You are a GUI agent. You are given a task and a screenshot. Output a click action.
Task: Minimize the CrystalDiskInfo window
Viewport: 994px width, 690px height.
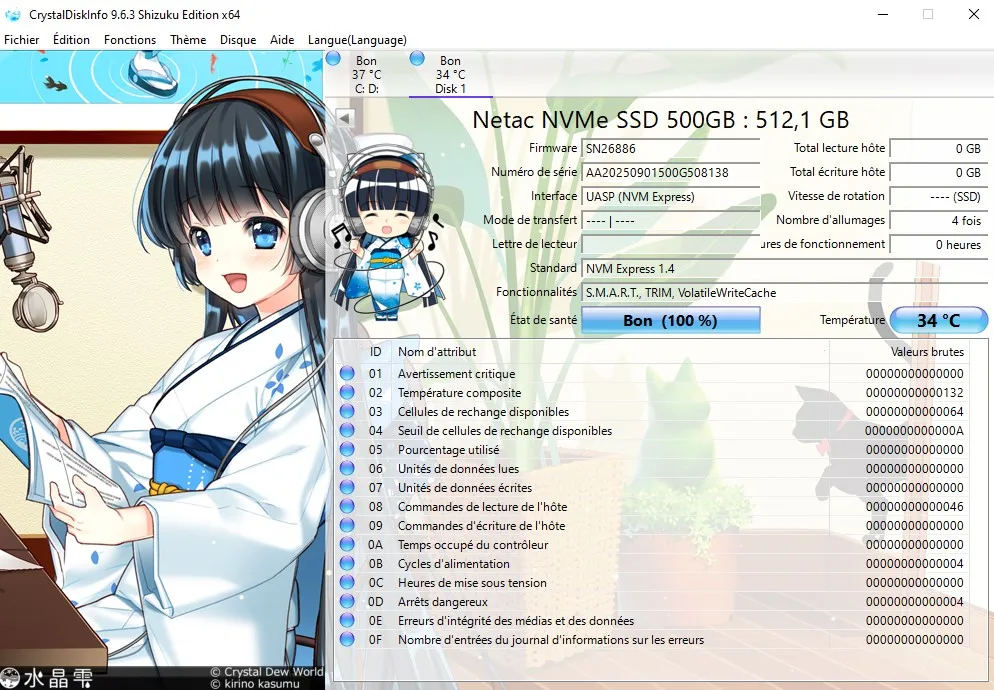coord(882,14)
